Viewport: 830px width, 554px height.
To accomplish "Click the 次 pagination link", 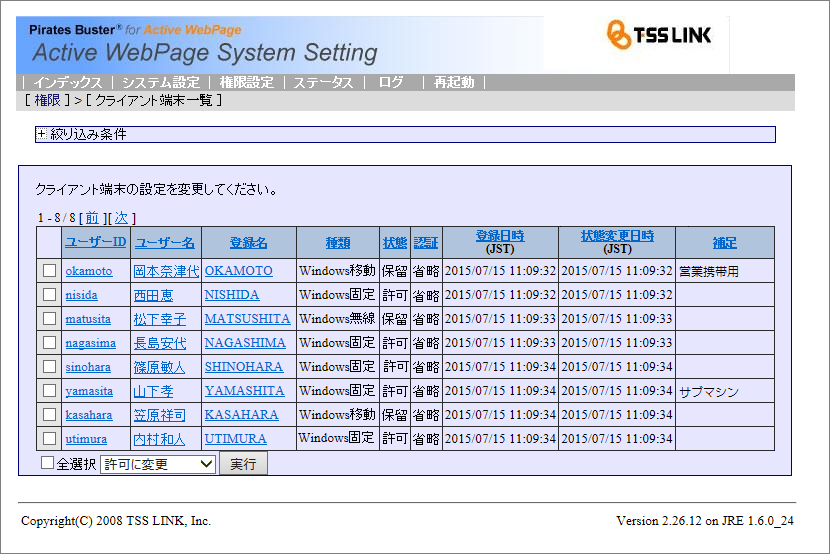I will [121, 218].
